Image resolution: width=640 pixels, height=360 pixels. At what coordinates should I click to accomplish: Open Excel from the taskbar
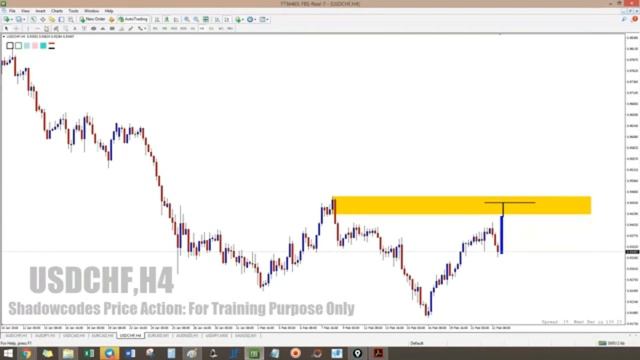point(89,353)
